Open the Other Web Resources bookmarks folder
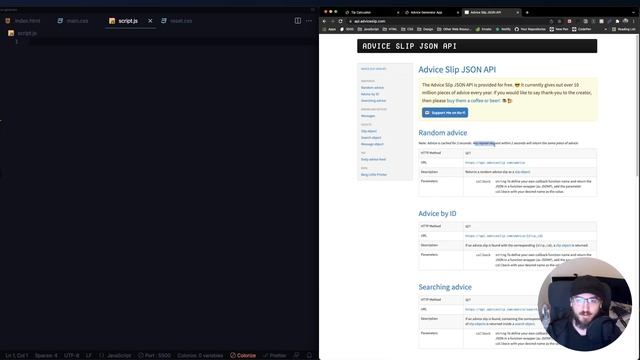The image size is (640, 360). 454,29
